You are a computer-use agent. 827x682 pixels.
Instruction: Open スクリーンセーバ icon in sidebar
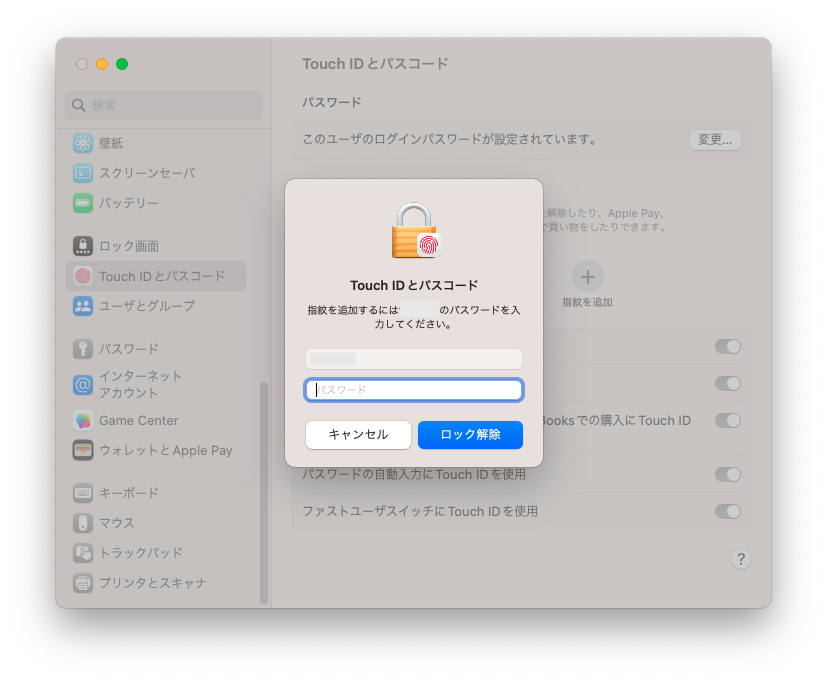tap(83, 173)
